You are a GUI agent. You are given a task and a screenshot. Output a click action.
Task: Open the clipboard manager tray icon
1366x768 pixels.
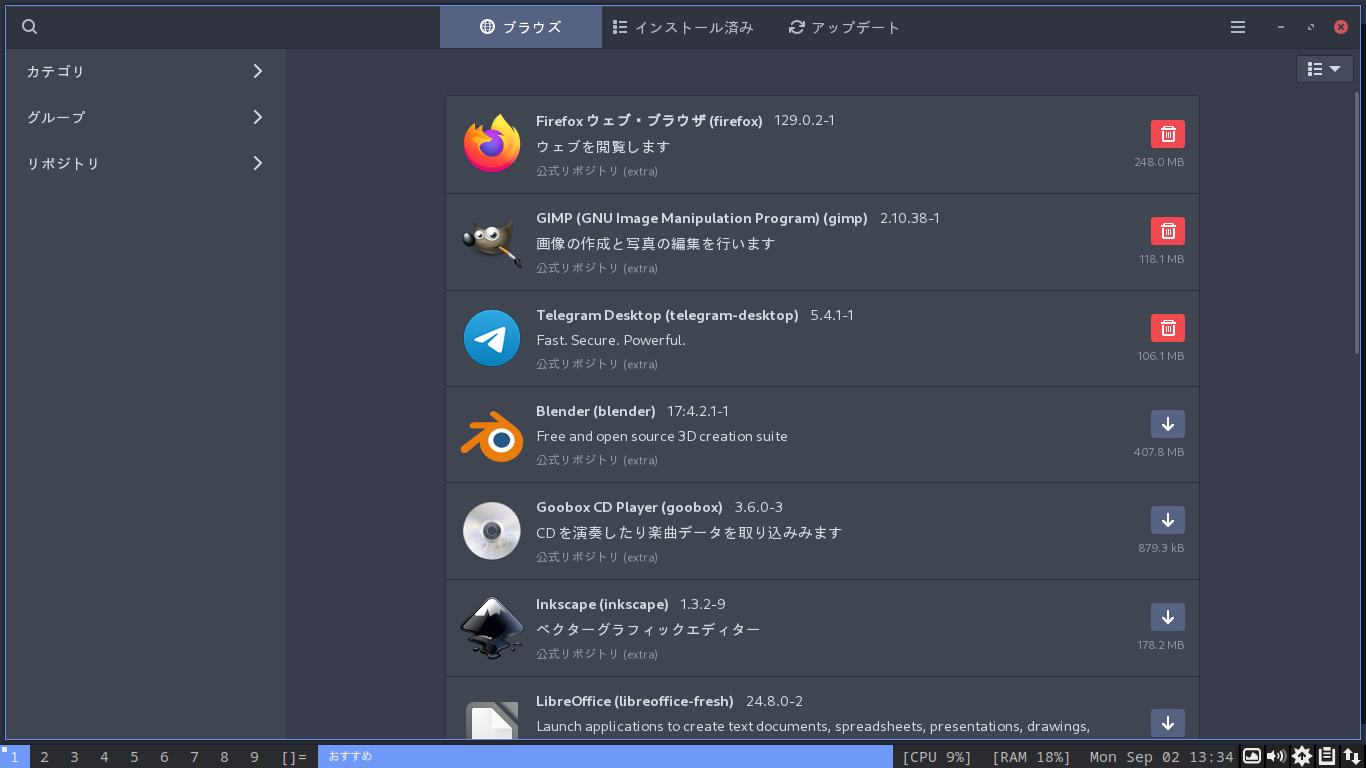click(x=1327, y=756)
